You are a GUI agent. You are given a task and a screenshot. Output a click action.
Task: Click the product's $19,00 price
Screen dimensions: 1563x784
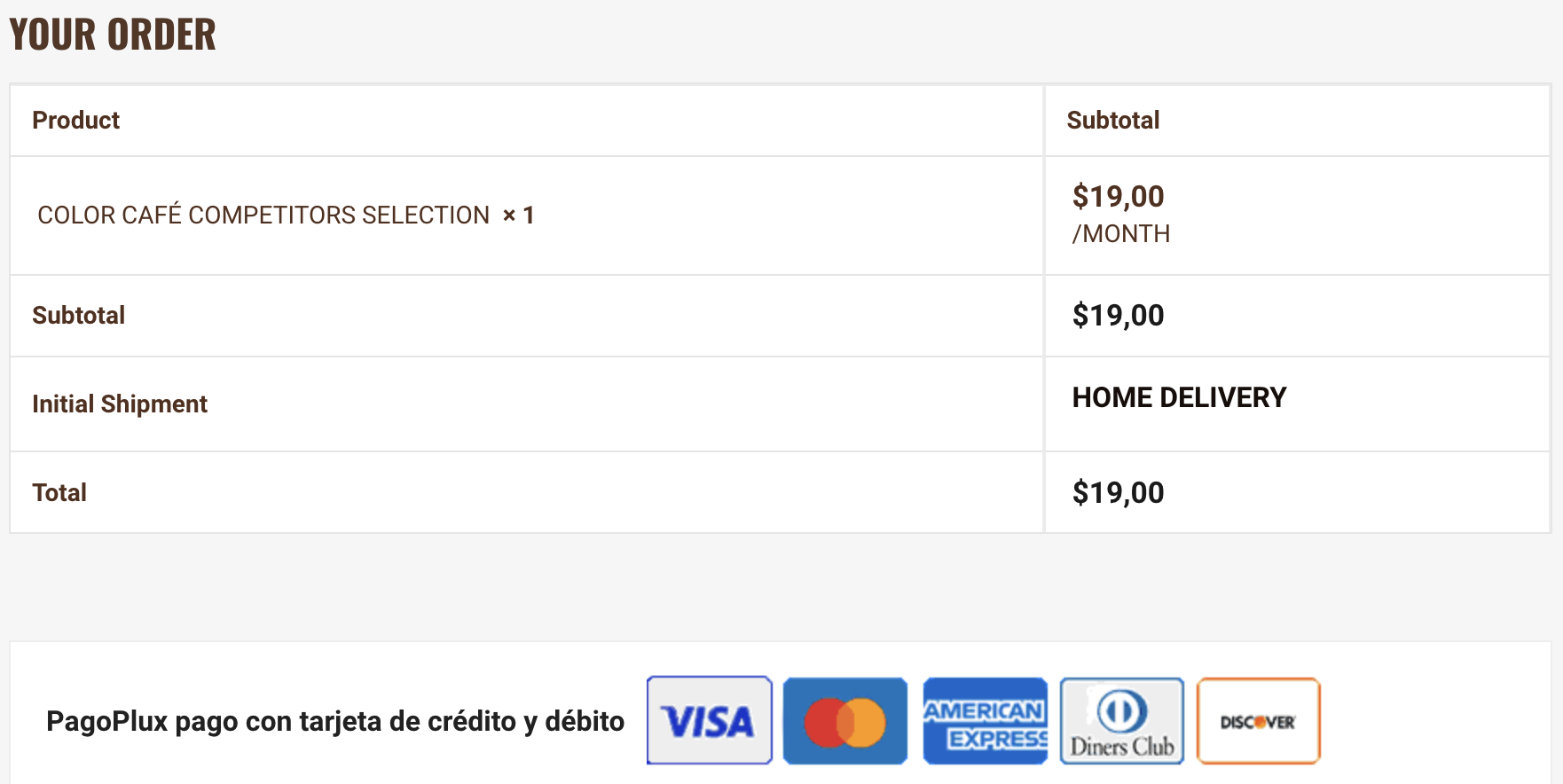1118,196
